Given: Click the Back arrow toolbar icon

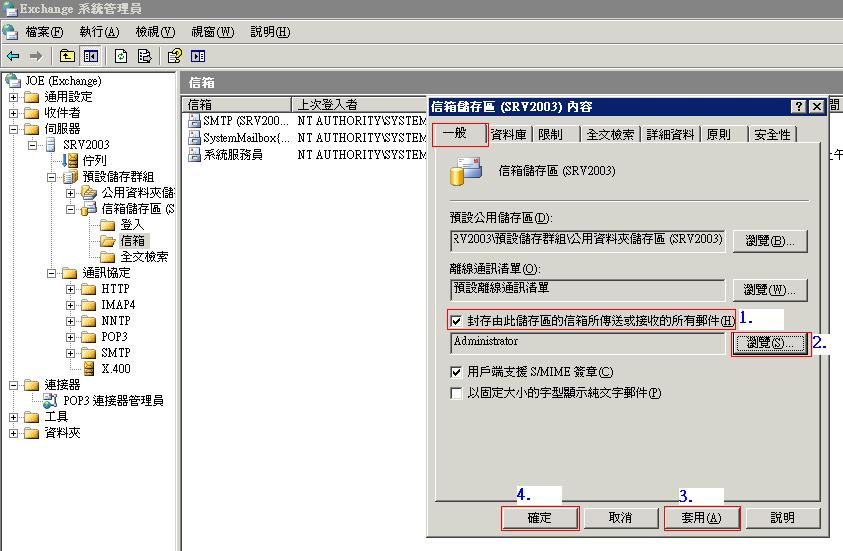Looking at the screenshot, I should (x=13, y=56).
